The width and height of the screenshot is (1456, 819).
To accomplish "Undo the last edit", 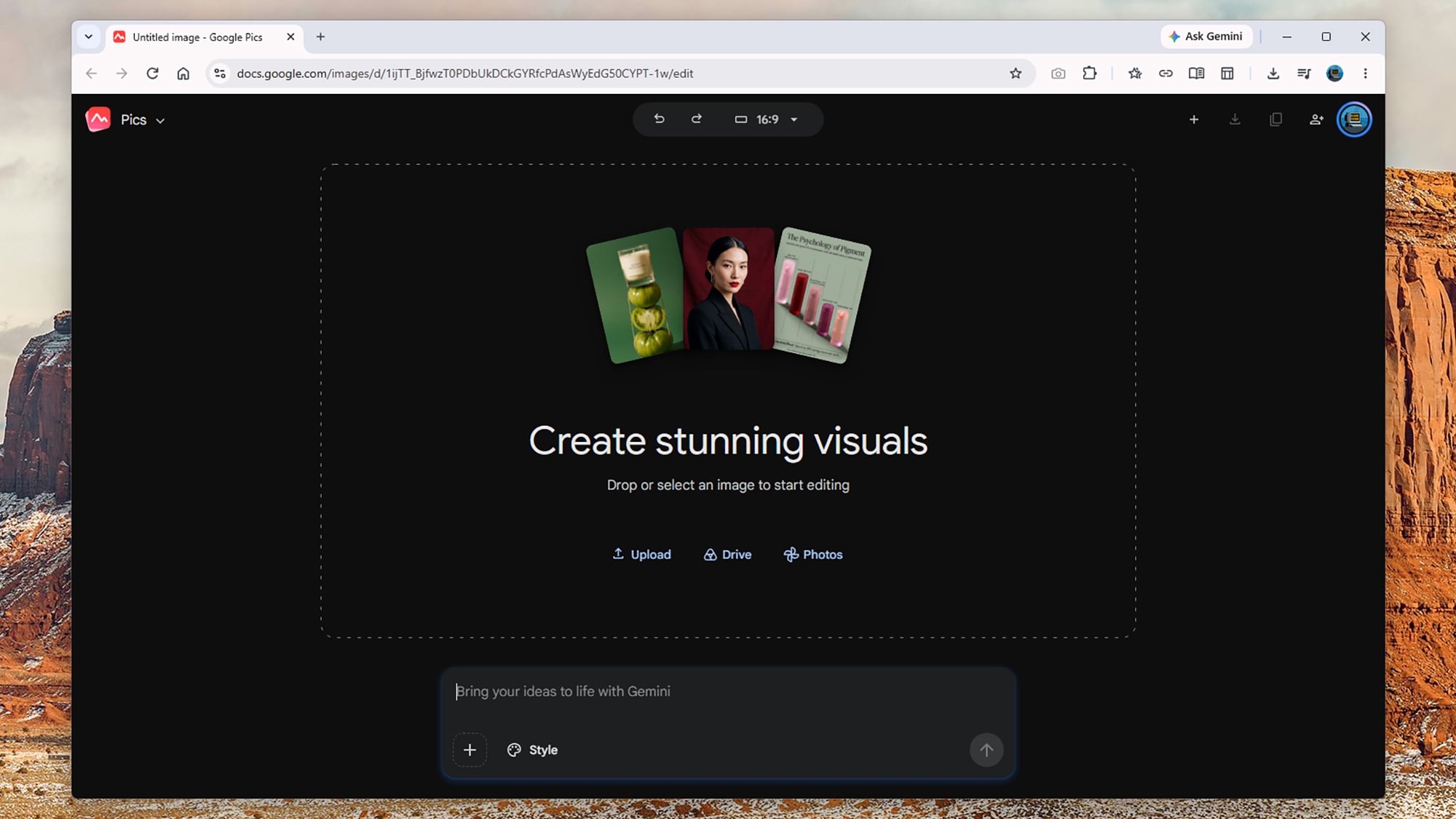I will pyautogui.click(x=659, y=119).
